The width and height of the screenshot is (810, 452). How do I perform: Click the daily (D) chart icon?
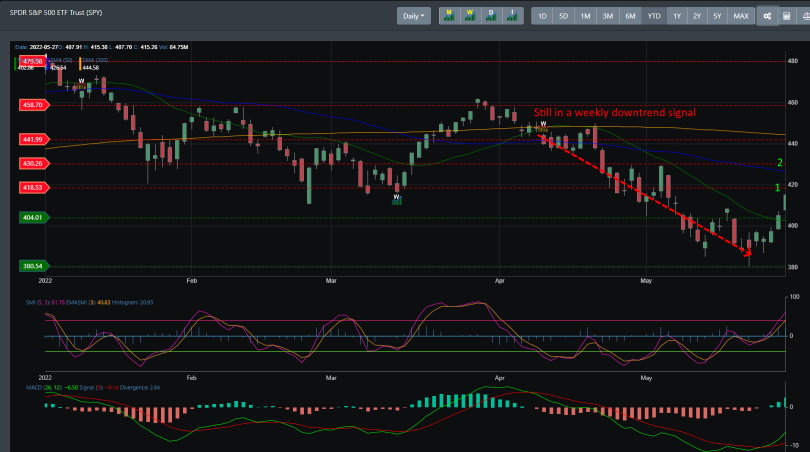(x=491, y=16)
